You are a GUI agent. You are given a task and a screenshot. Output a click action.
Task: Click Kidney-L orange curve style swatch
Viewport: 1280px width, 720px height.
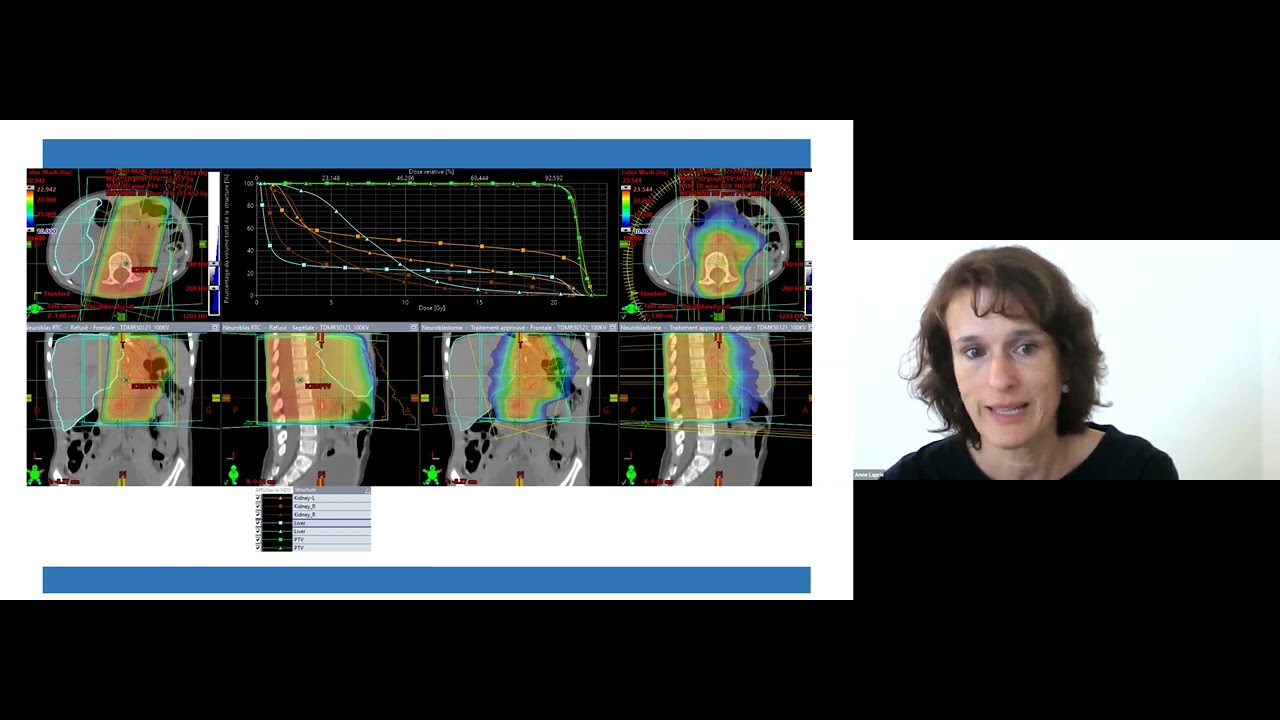click(x=277, y=498)
